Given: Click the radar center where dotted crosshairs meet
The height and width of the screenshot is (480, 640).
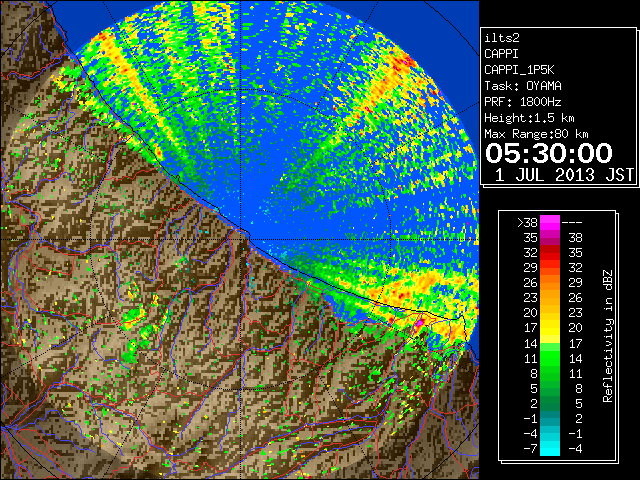Looking at the screenshot, I should pyautogui.click(x=241, y=240).
